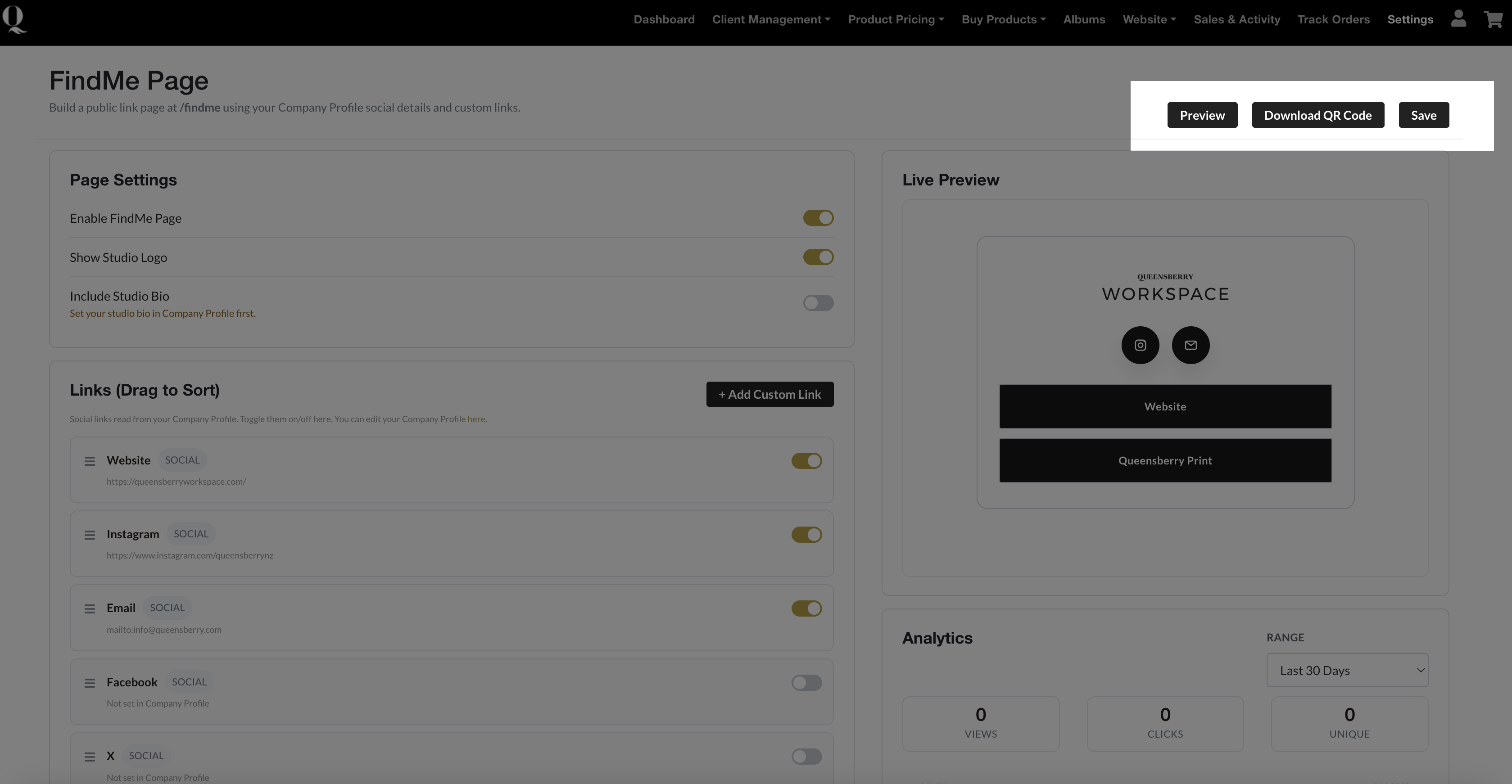Viewport: 1512px width, 784px height.
Task: Turn on Include Studio Bio toggle
Action: pyautogui.click(x=818, y=303)
